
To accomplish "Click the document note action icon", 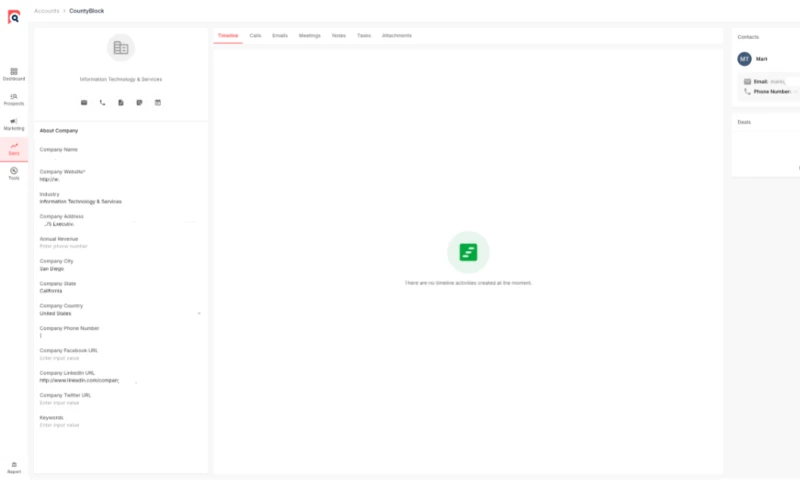I will tap(121, 103).
